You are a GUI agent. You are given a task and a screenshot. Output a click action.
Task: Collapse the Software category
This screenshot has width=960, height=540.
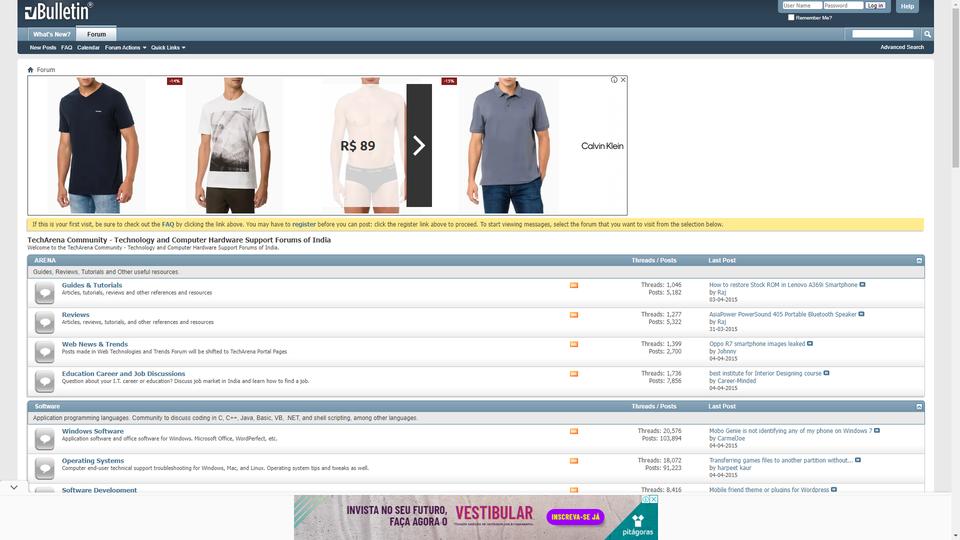(919, 407)
